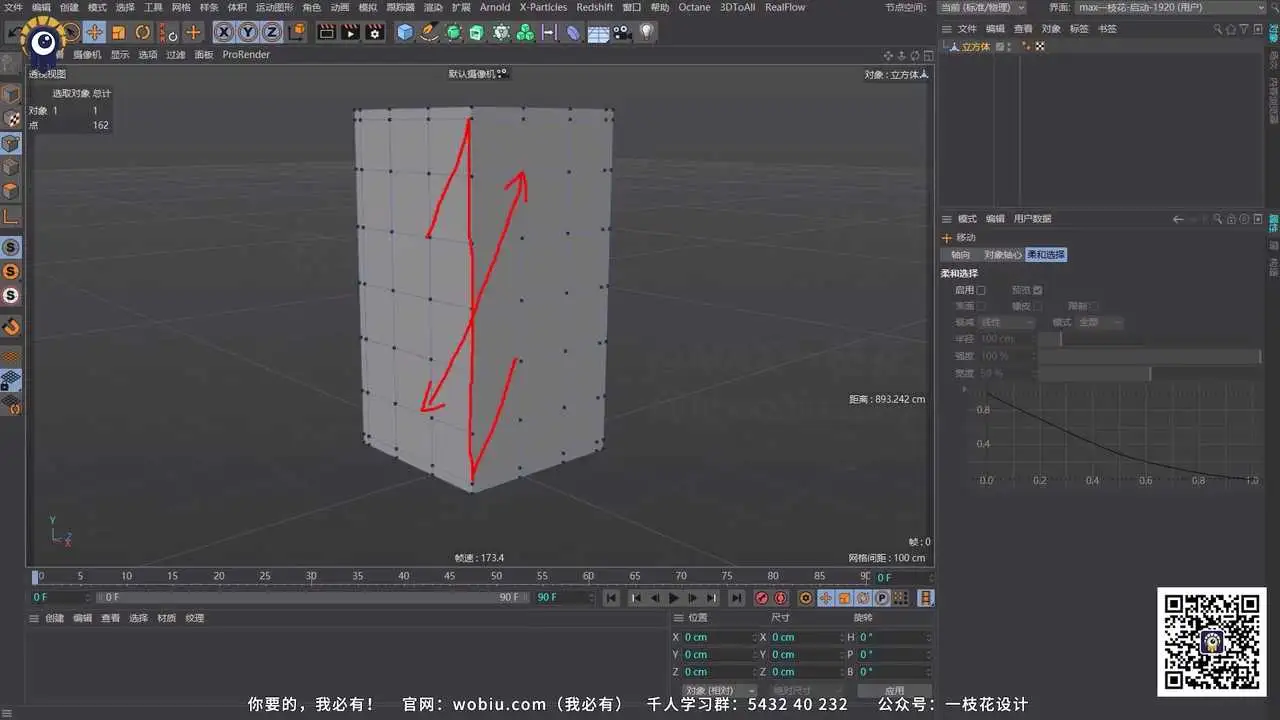
Task: Toggle the Z axis lock
Action: (271, 32)
